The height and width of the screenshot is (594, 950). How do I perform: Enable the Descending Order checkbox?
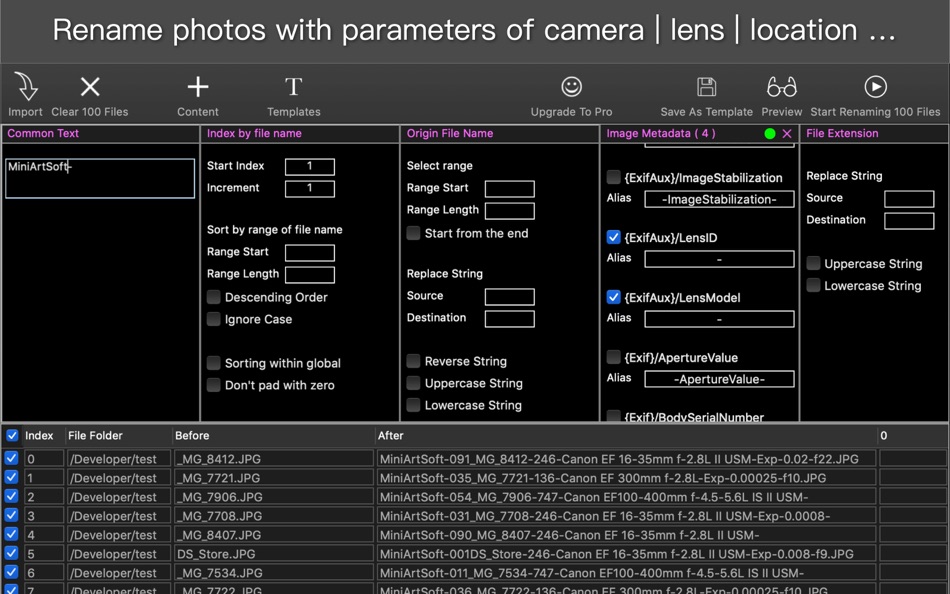[x=214, y=297]
